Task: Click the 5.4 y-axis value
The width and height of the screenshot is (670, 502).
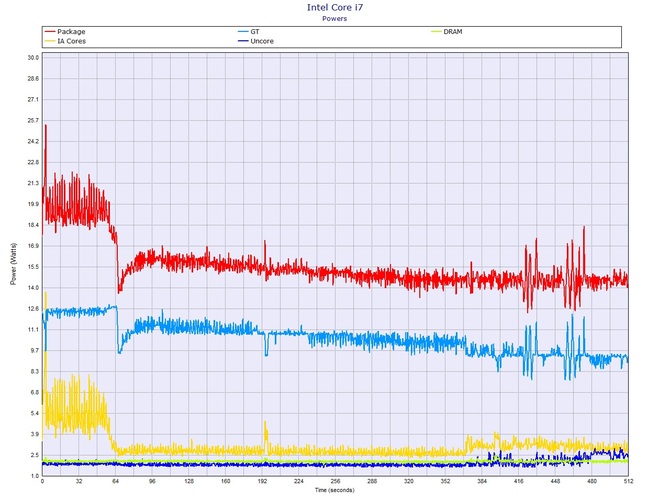Action: pyautogui.click(x=34, y=414)
